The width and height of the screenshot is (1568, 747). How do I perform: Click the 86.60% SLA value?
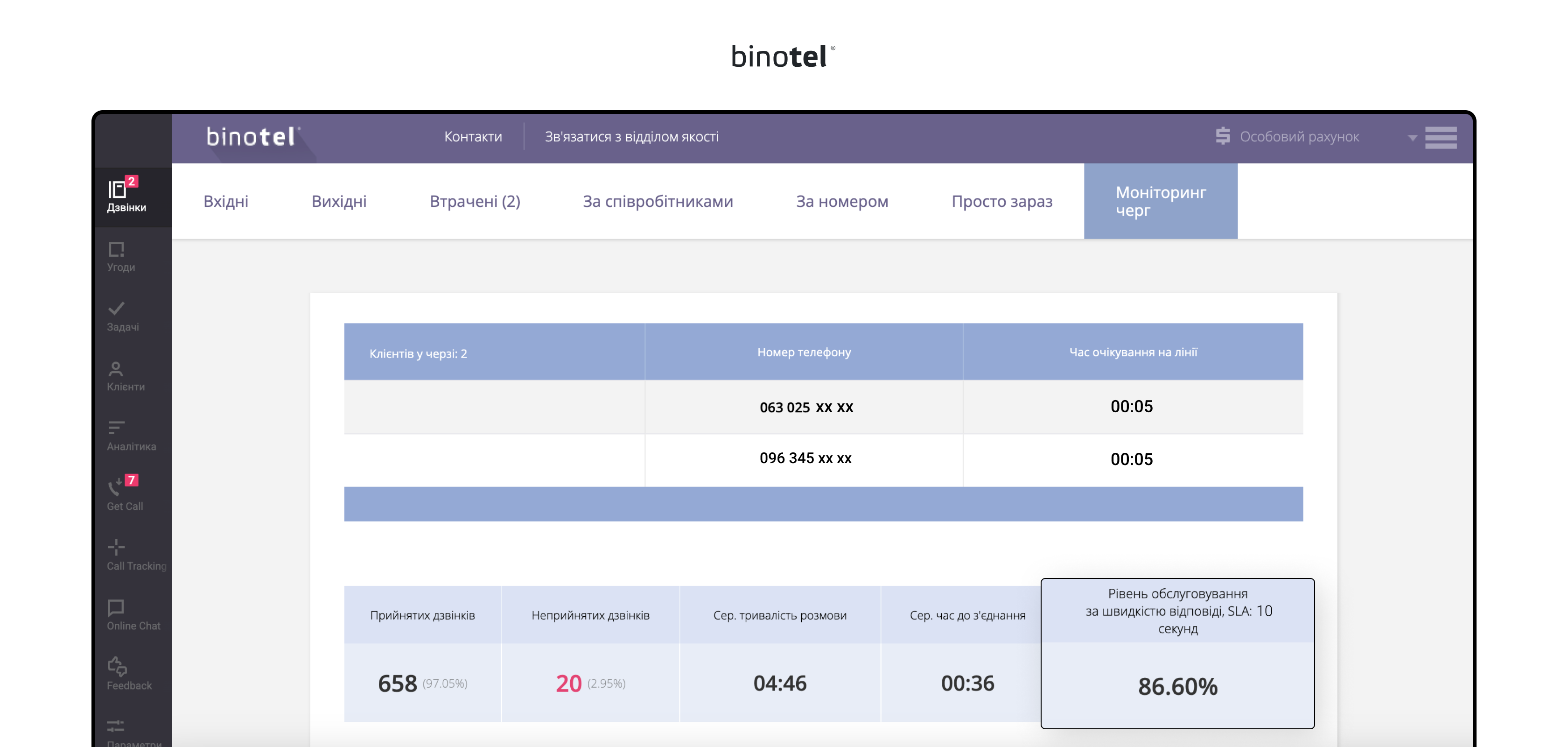[x=1178, y=687]
